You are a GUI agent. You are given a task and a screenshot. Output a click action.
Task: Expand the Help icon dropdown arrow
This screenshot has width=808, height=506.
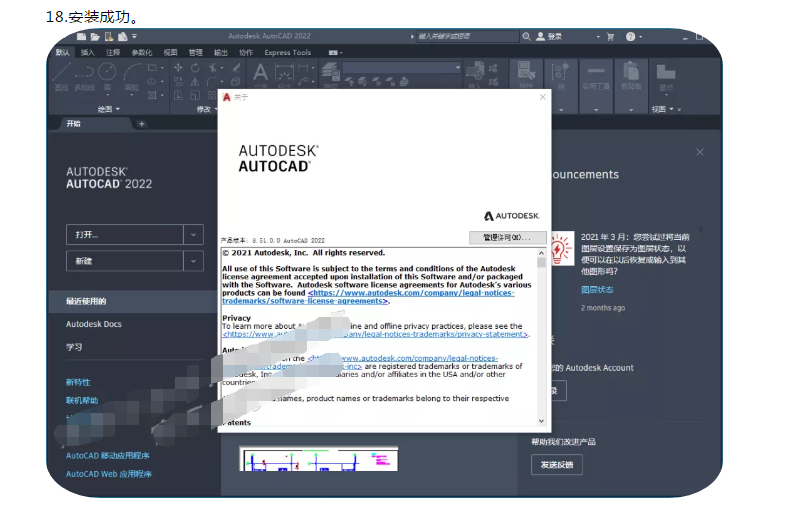(x=641, y=37)
